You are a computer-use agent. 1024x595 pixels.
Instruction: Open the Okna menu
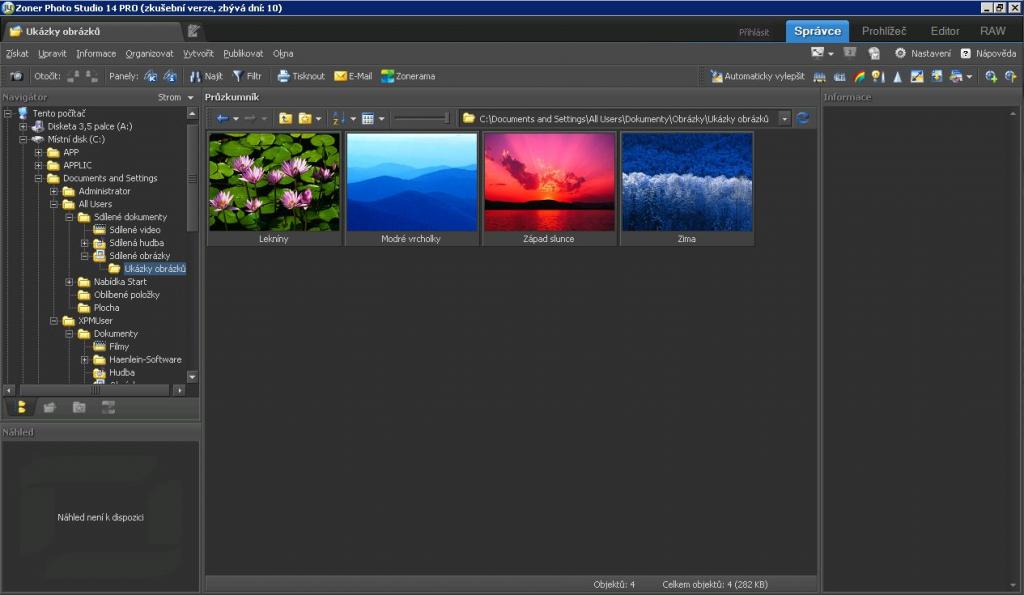point(283,54)
